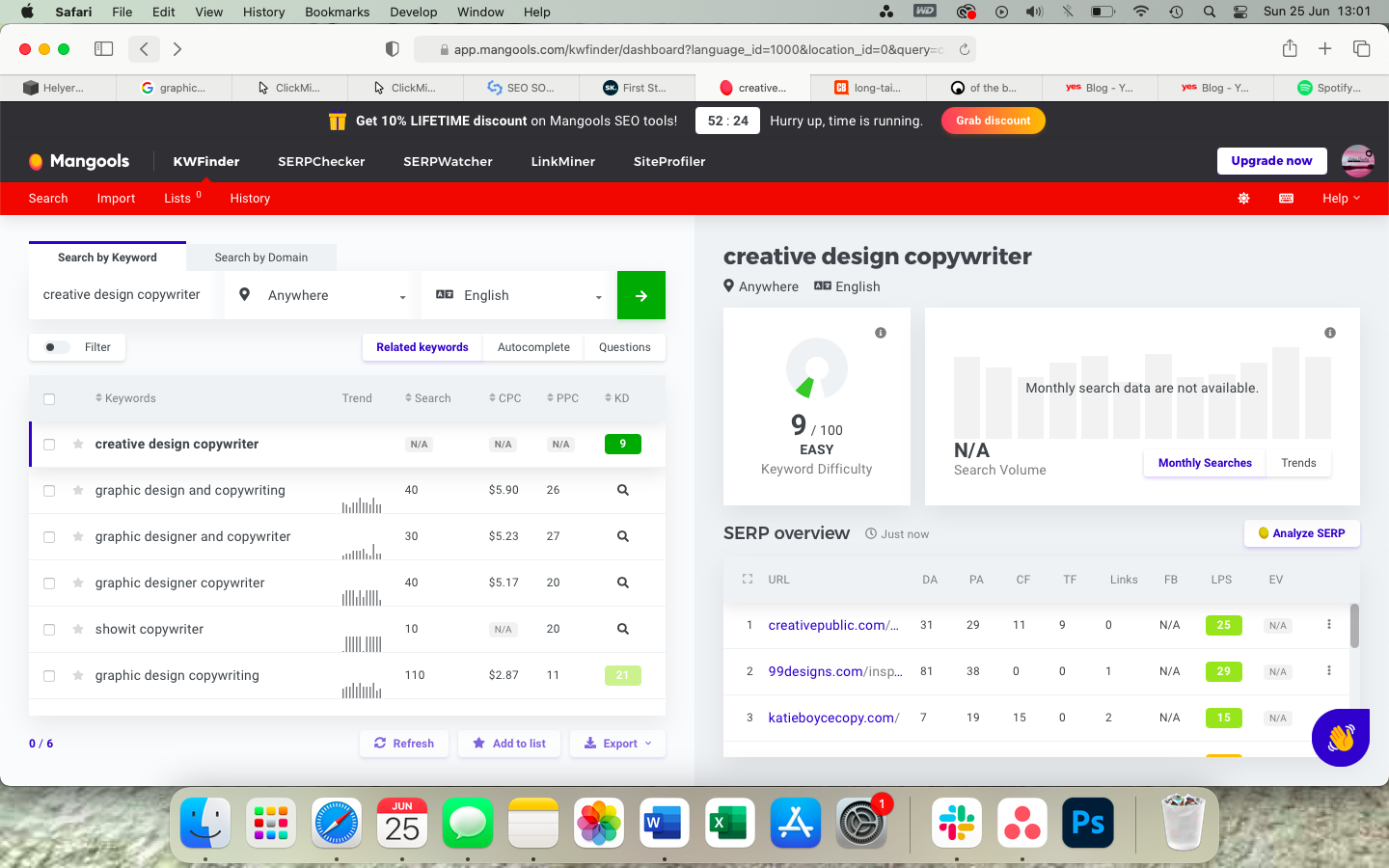The width and height of the screenshot is (1389, 868).
Task: Sort by the Keywords column header
Action: coord(125,398)
